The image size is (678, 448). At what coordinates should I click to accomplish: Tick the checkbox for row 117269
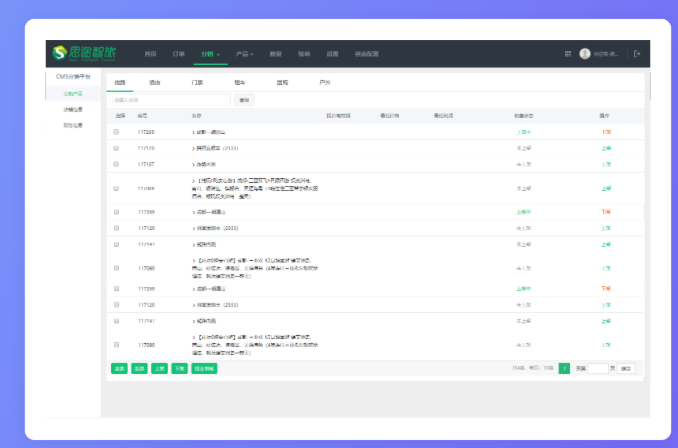point(116,132)
